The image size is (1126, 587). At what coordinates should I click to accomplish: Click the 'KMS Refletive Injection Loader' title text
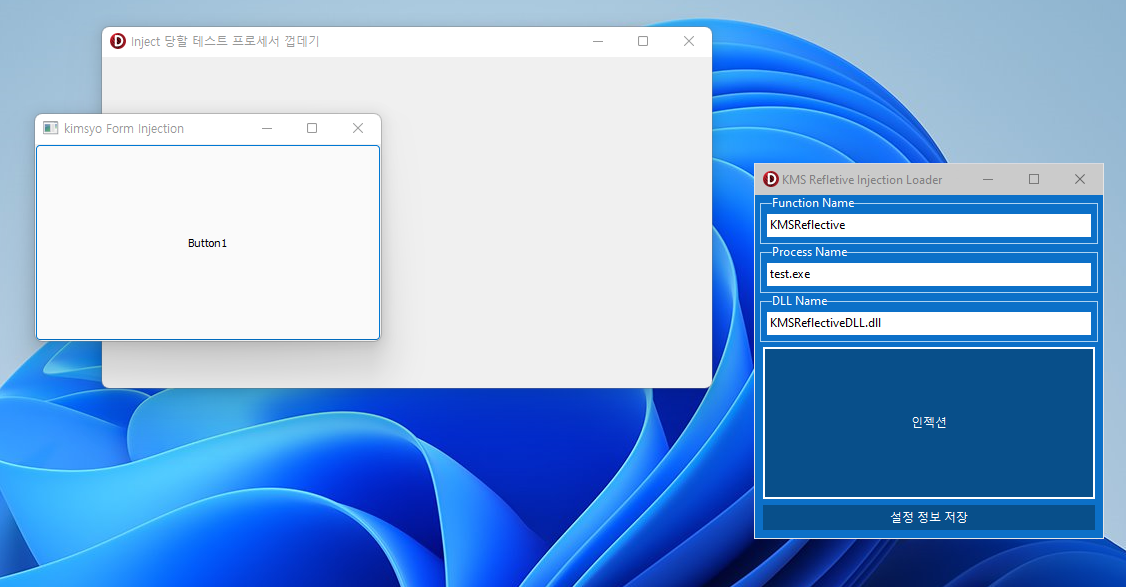click(862, 180)
